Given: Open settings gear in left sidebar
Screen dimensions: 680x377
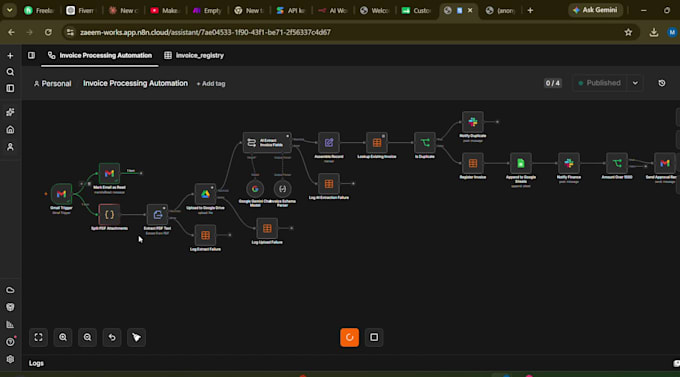Looking at the screenshot, I should tap(10, 359).
